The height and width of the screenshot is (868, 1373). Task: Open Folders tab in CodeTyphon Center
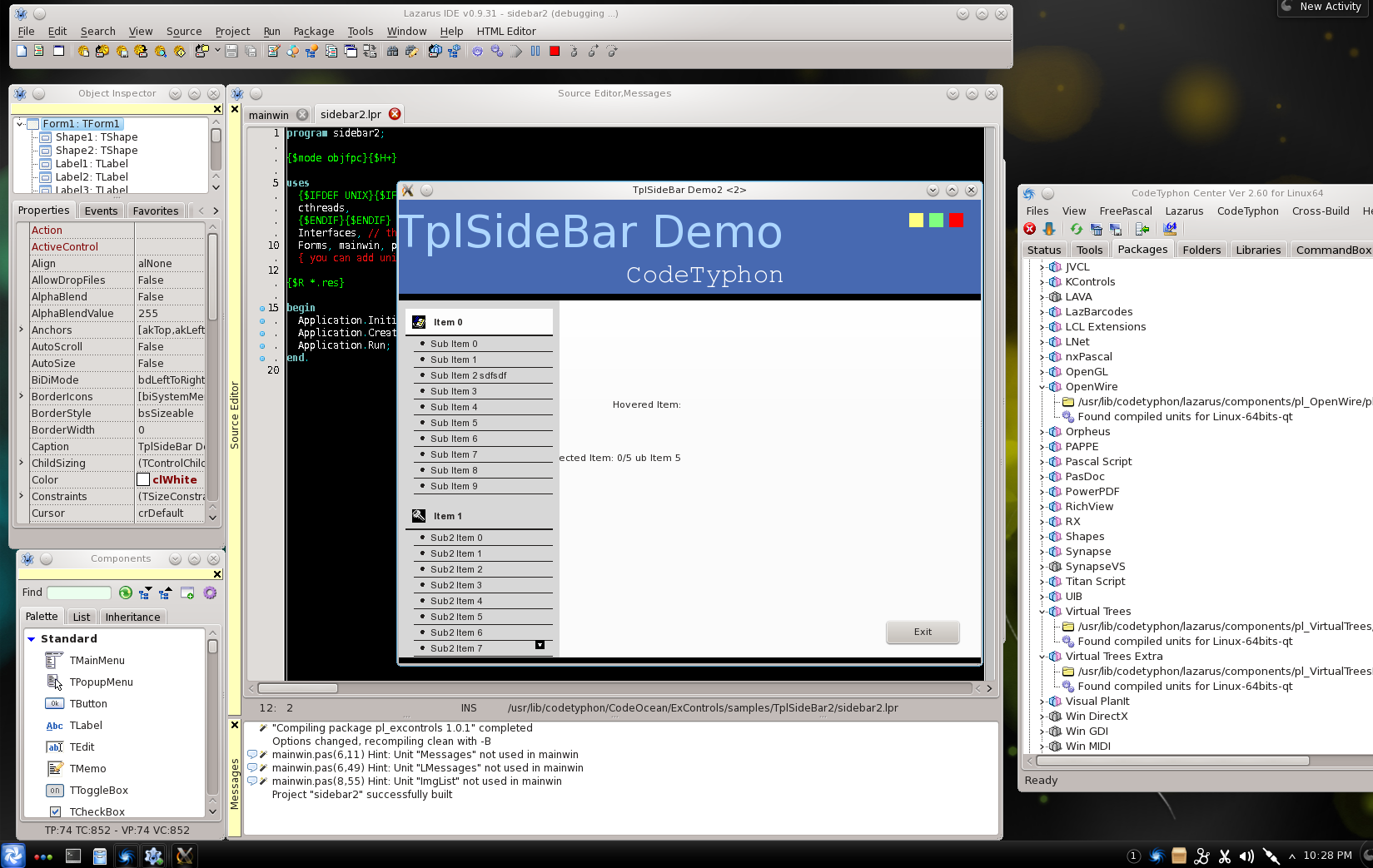(x=1201, y=250)
